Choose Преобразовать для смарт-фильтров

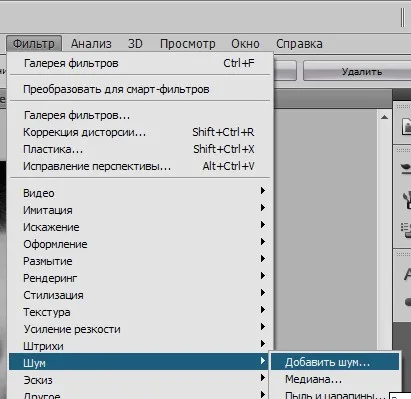pyautogui.click(x=140, y=89)
